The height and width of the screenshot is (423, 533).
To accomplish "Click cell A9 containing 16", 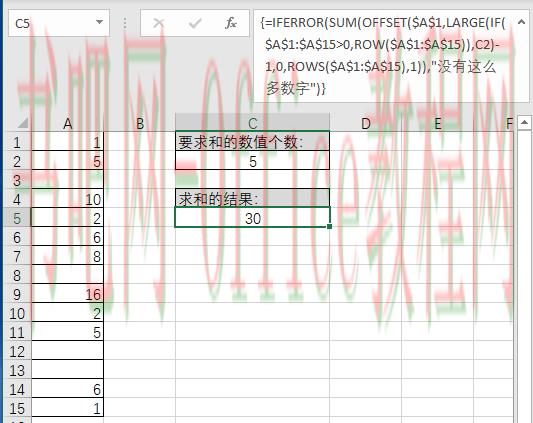I will (67, 294).
